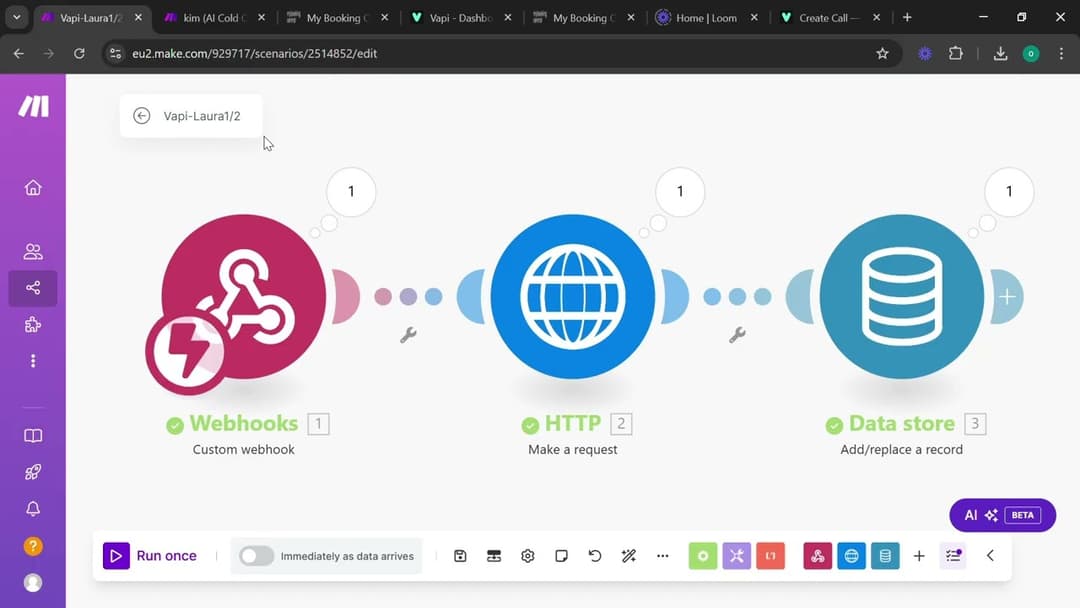The height and width of the screenshot is (608, 1080).
Task: Open scenario settings gear
Action: click(x=528, y=556)
